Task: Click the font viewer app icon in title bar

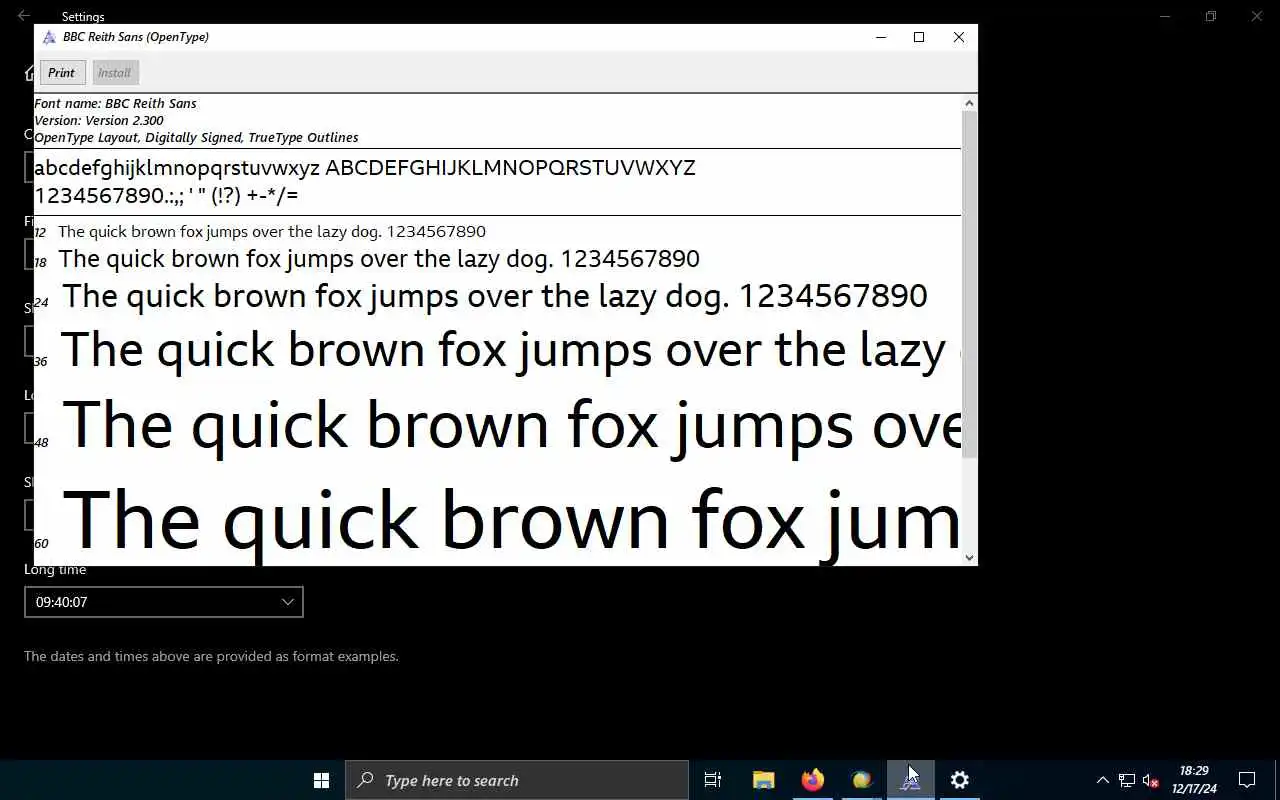Action: 48,37
